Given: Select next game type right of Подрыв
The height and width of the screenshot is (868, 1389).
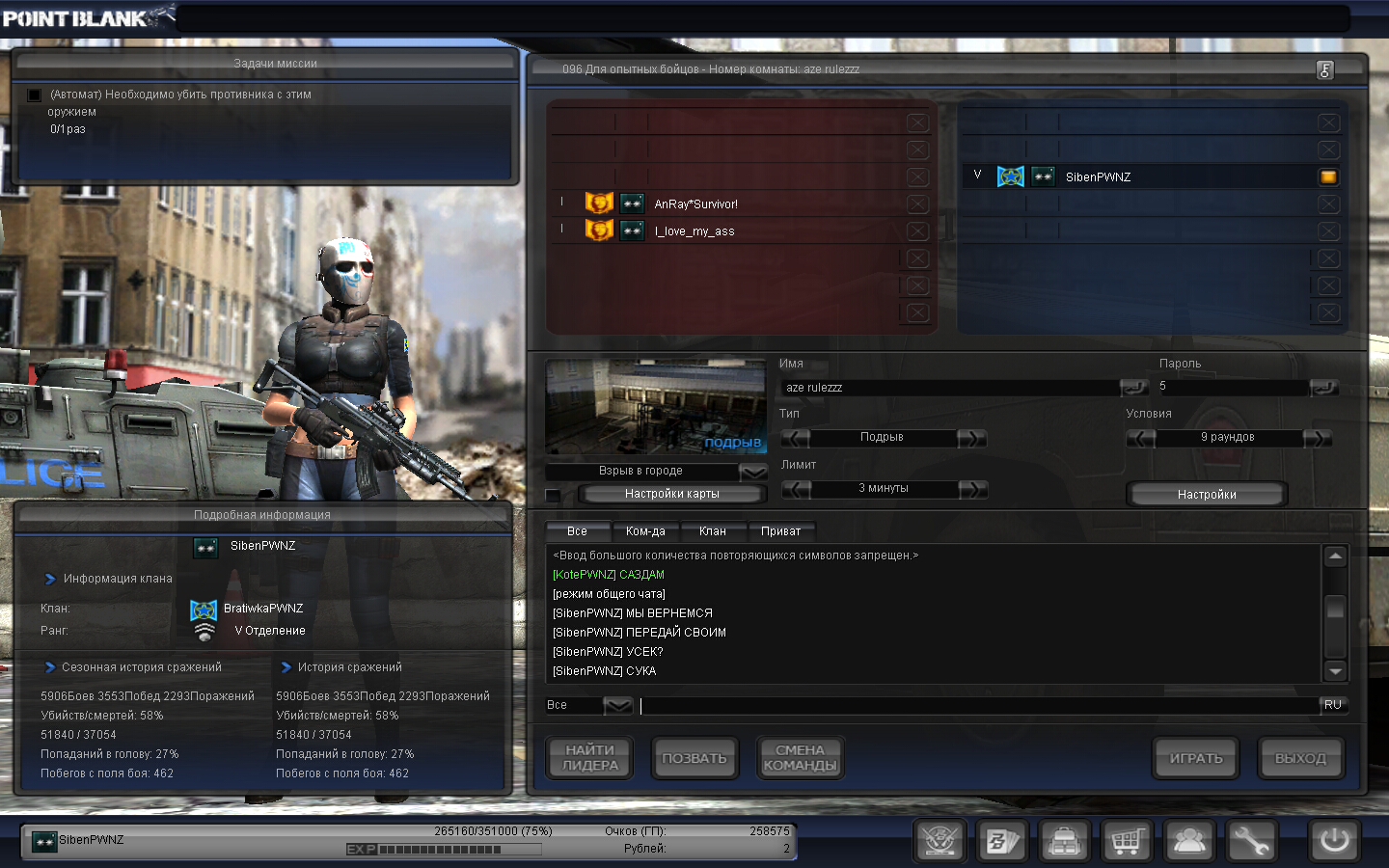Looking at the screenshot, I should 972,438.
